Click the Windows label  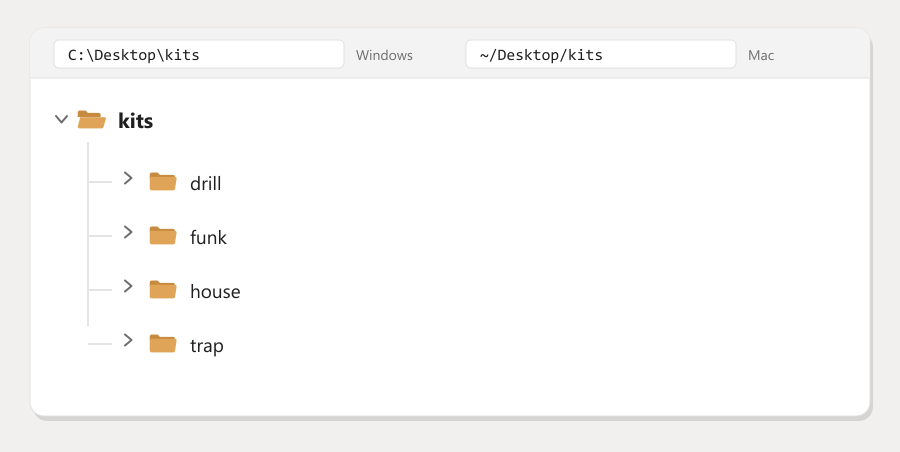pos(384,55)
